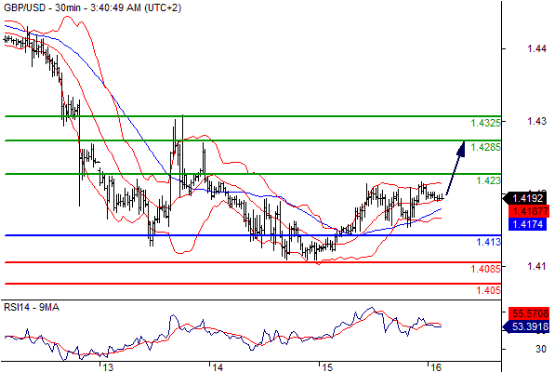Screen dimensions: 554x372
Task: Click date label 15 on time axis
Action: (328, 367)
